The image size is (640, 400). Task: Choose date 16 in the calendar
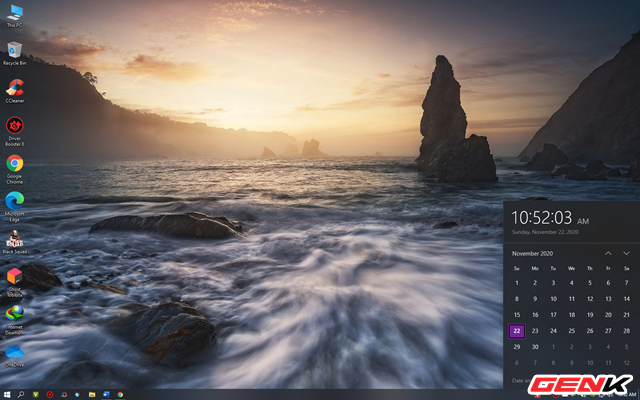click(535, 315)
